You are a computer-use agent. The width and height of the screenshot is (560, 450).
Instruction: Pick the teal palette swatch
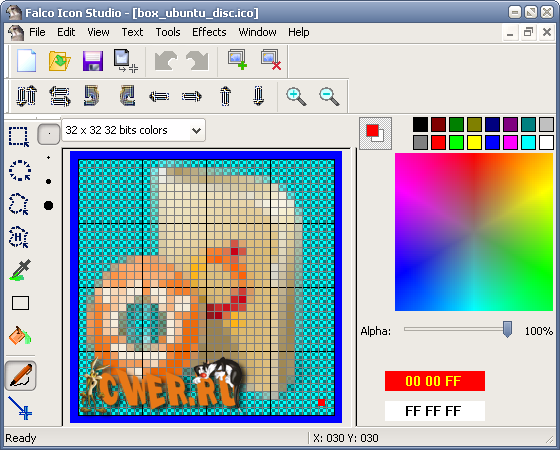click(528, 125)
